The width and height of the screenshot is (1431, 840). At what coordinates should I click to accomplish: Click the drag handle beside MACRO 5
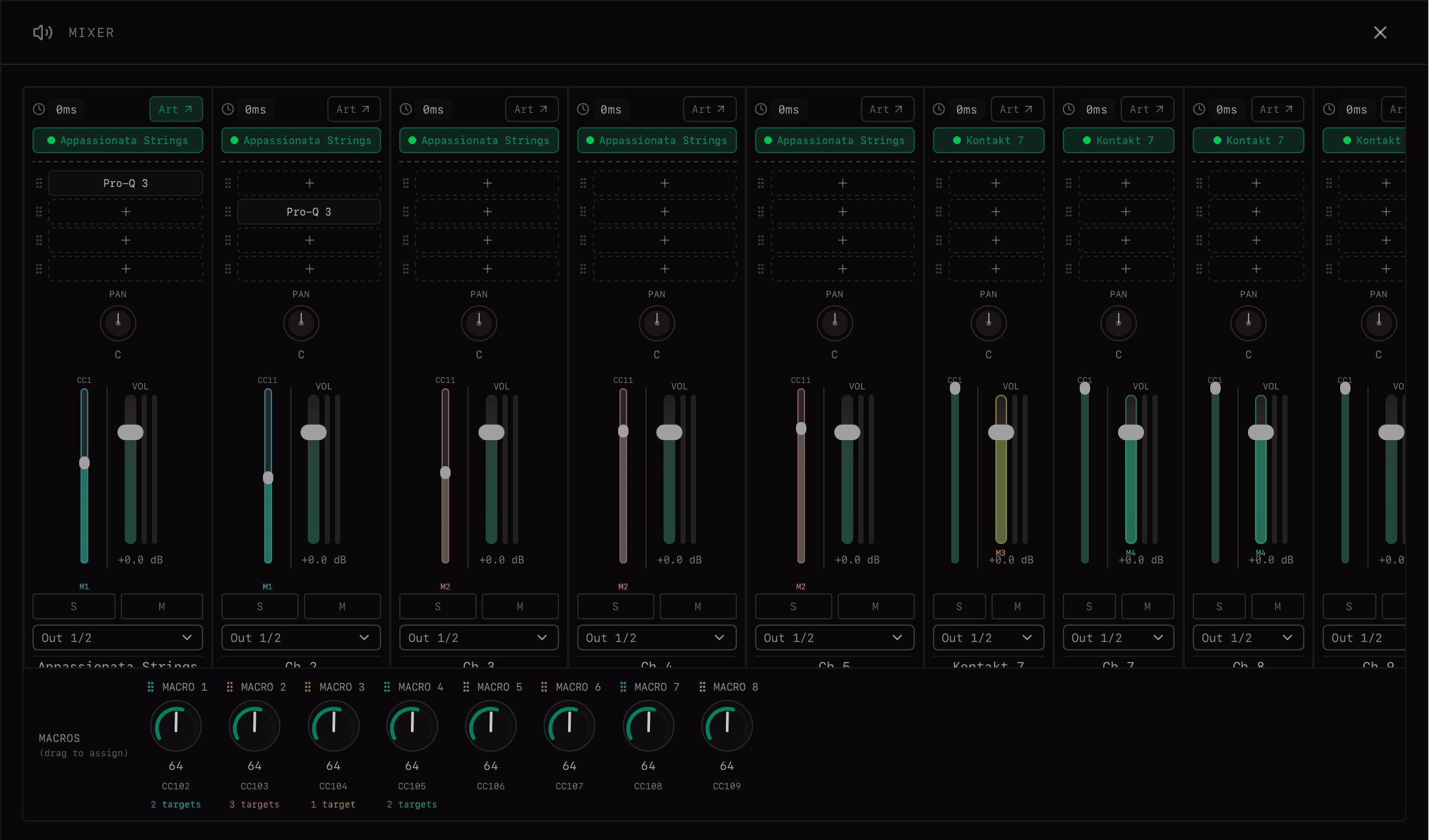[x=466, y=687]
